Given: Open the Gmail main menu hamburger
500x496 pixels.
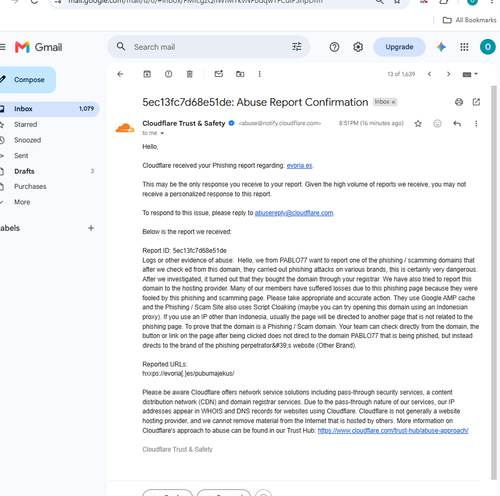Looking at the screenshot, I should tap(2, 47).
